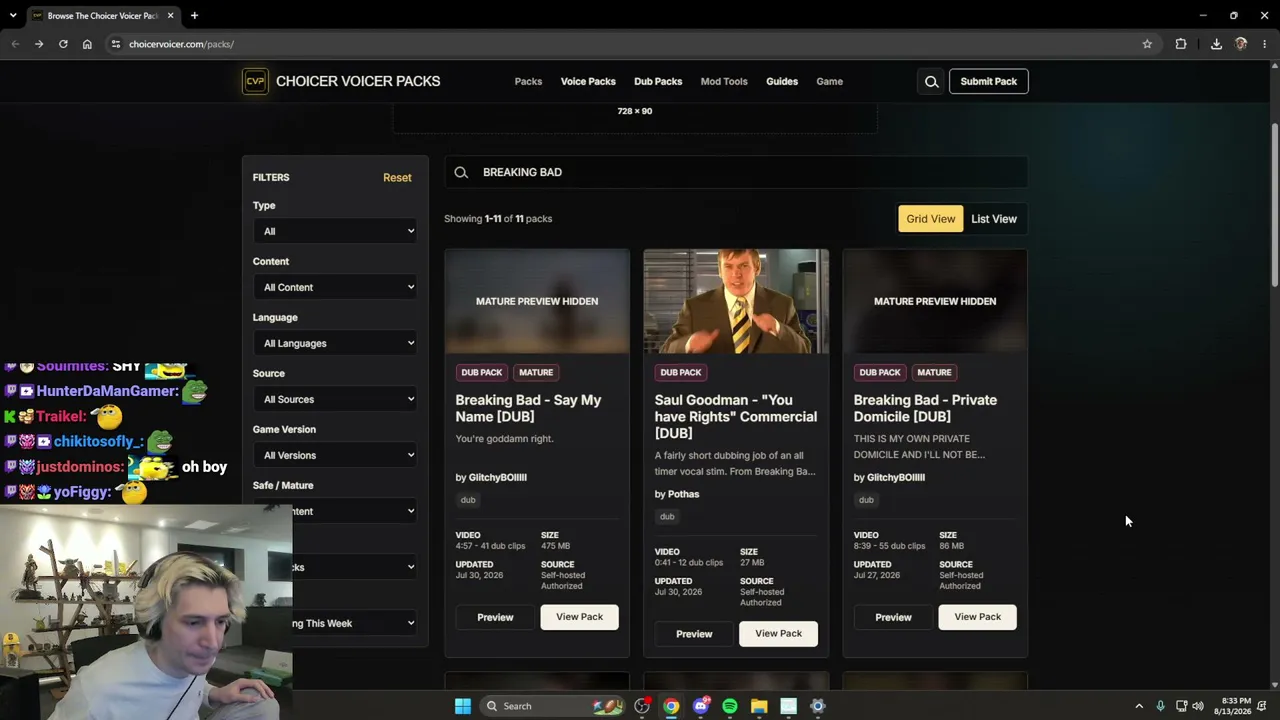The height and width of the screenshot is (720, 1280).
Task: Open the Windows Start menu
Action: point(462,706)
